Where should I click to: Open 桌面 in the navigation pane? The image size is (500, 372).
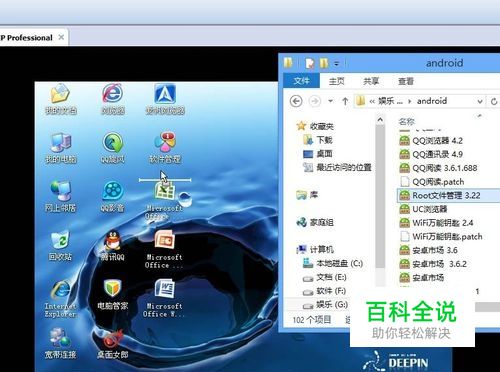pyautogui.click(x=318, y=154)
